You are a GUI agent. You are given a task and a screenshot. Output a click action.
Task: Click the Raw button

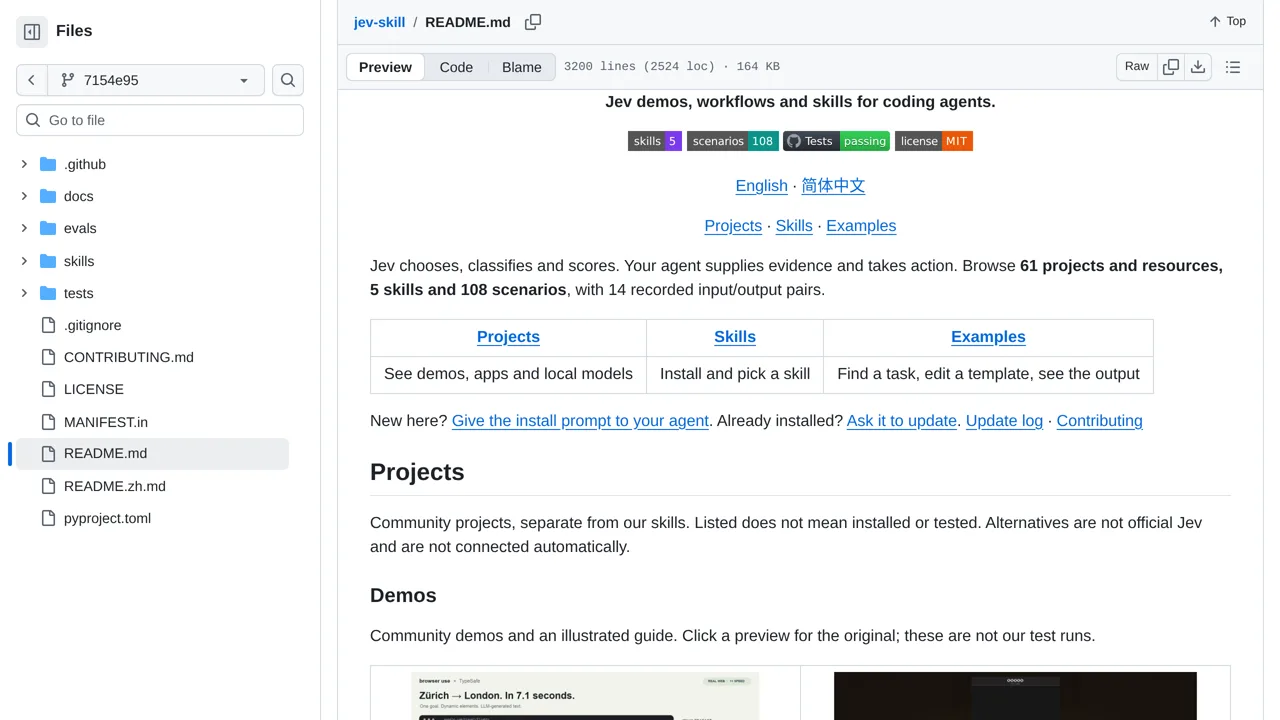click(x=1137, y=67)
